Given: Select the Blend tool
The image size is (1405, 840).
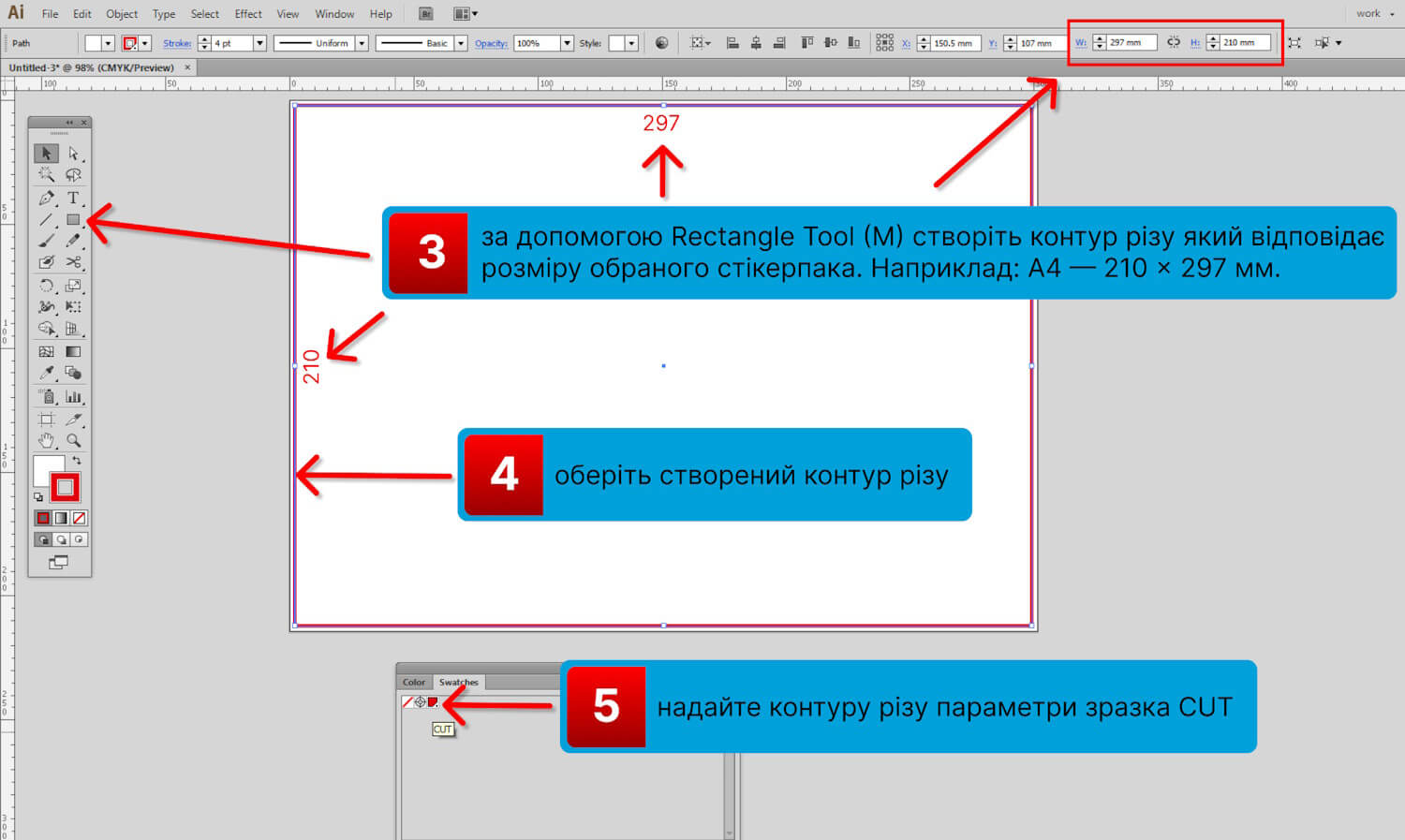Looking at the screenshot, I should pyautogui.click(x=73, y=374).
